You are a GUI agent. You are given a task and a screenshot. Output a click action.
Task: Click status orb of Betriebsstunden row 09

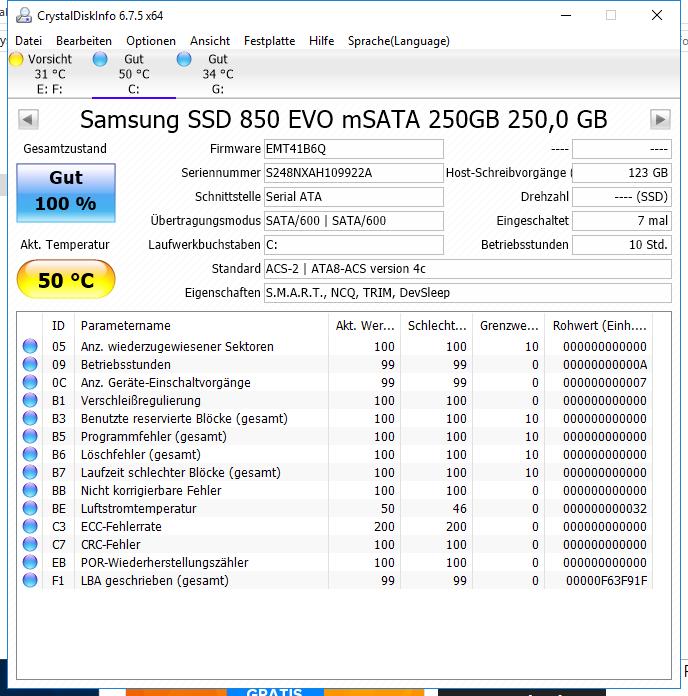click(30, 364)
